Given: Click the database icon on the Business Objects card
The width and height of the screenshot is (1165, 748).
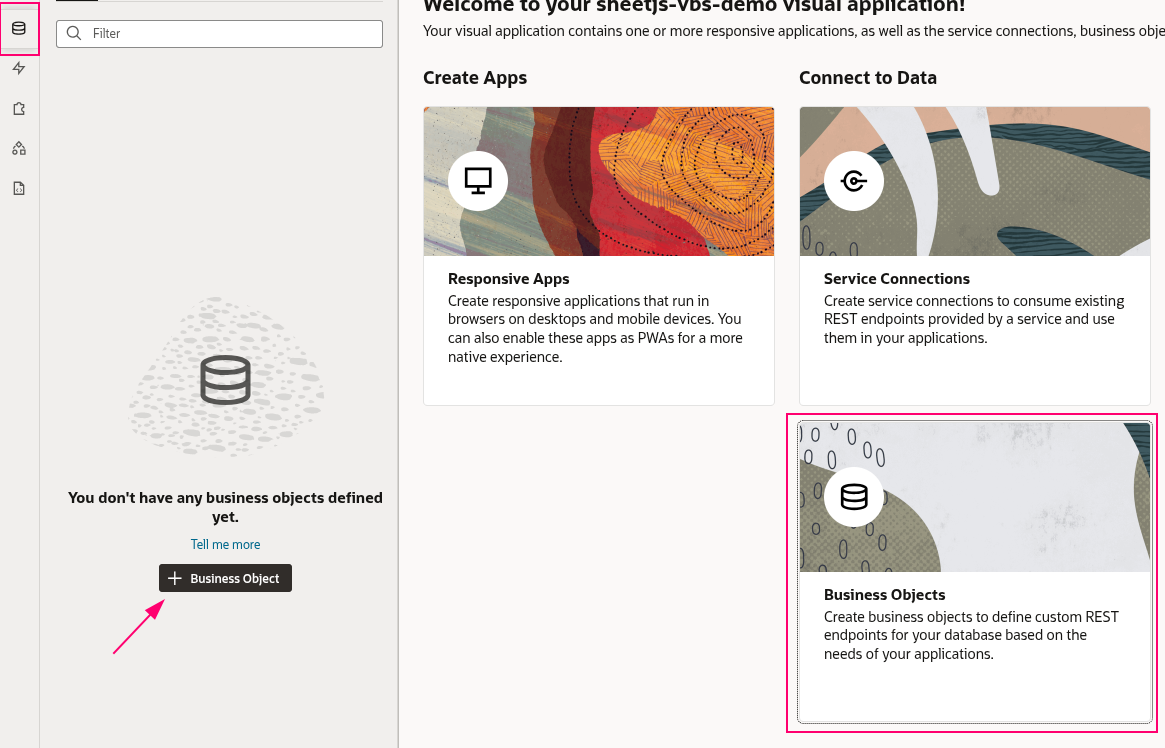Looking at the screenshot, I should 853,496.
